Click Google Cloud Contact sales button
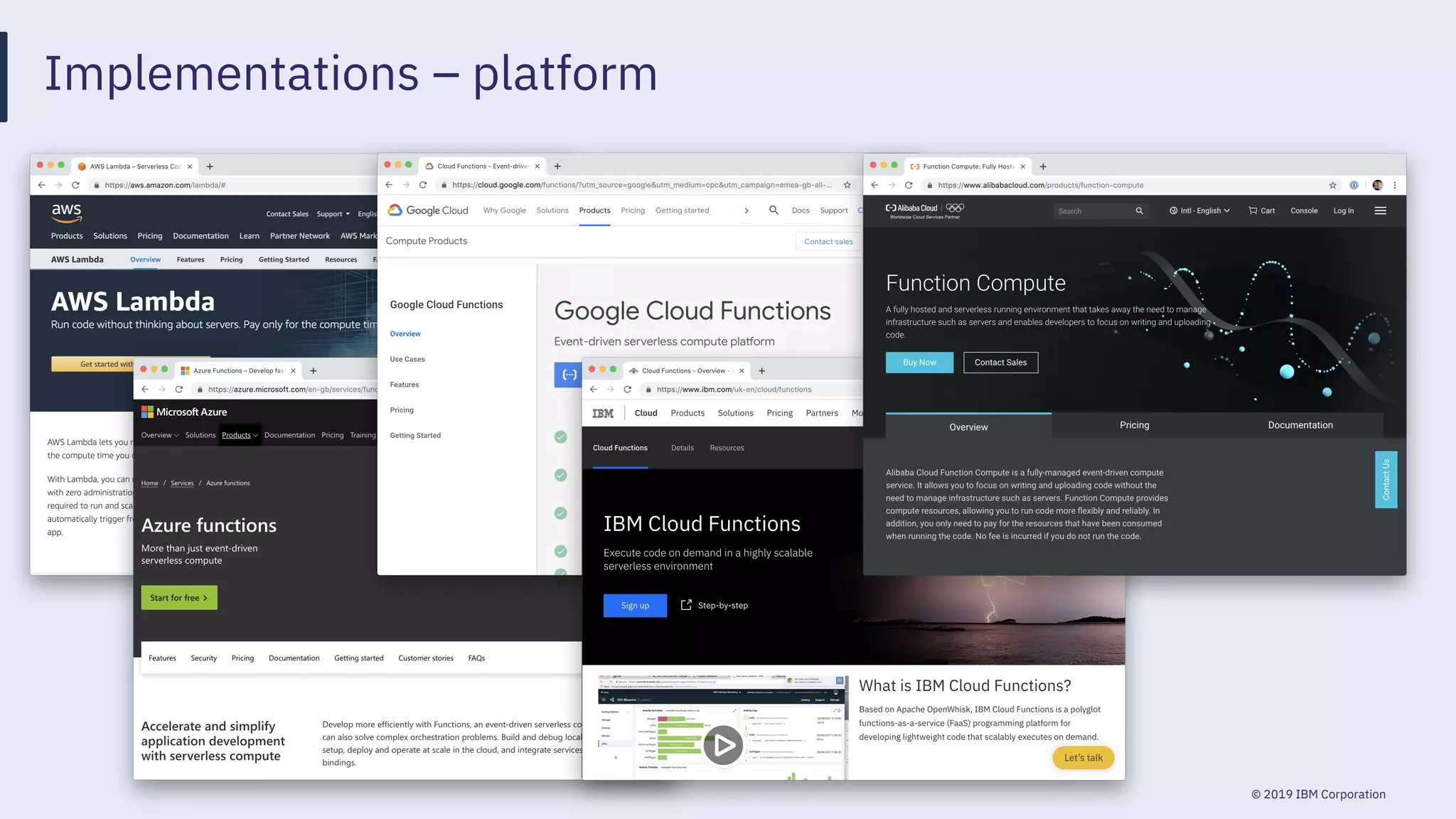The width and height of the screenshot is (1456, 819). (828, 242)
